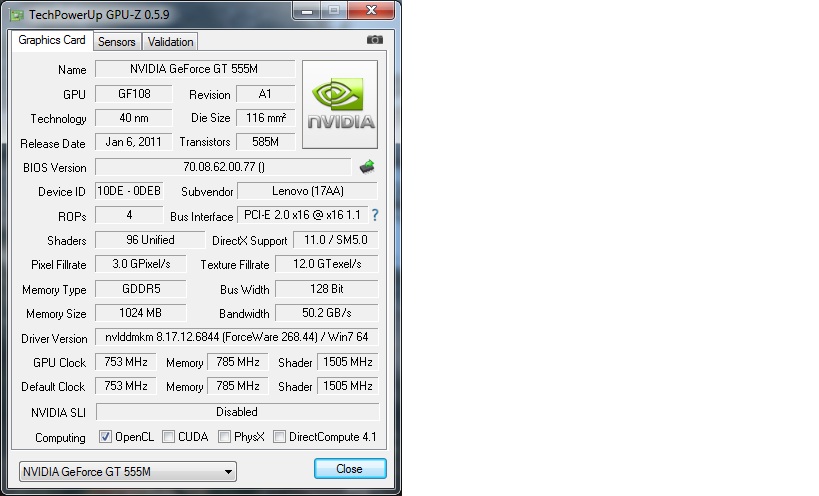Click the Close button
Viewport: 819px width, 496px height.
pyautogui.click(x=350, y=469)
